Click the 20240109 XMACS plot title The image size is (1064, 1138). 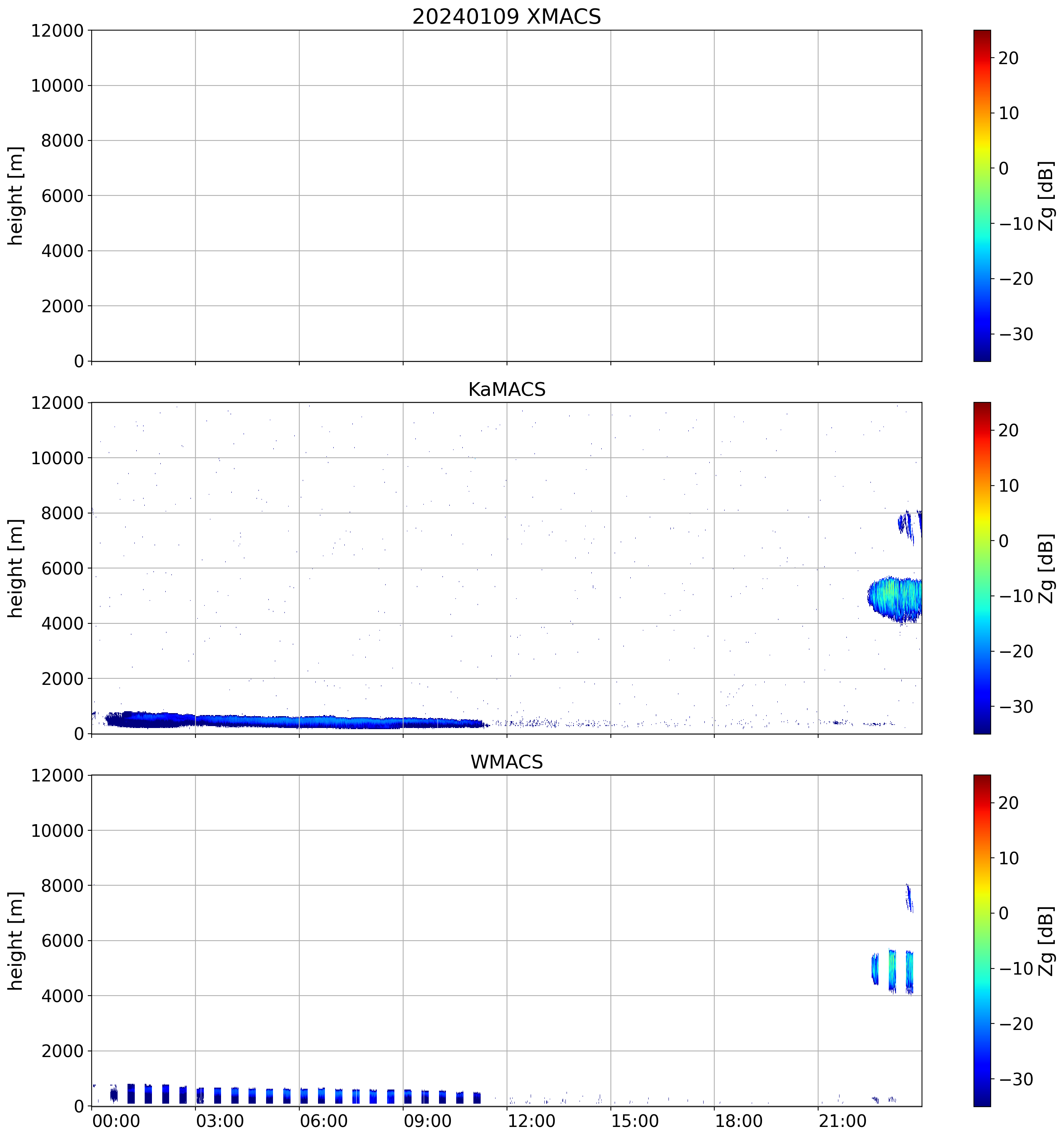(x=506, y=16)
